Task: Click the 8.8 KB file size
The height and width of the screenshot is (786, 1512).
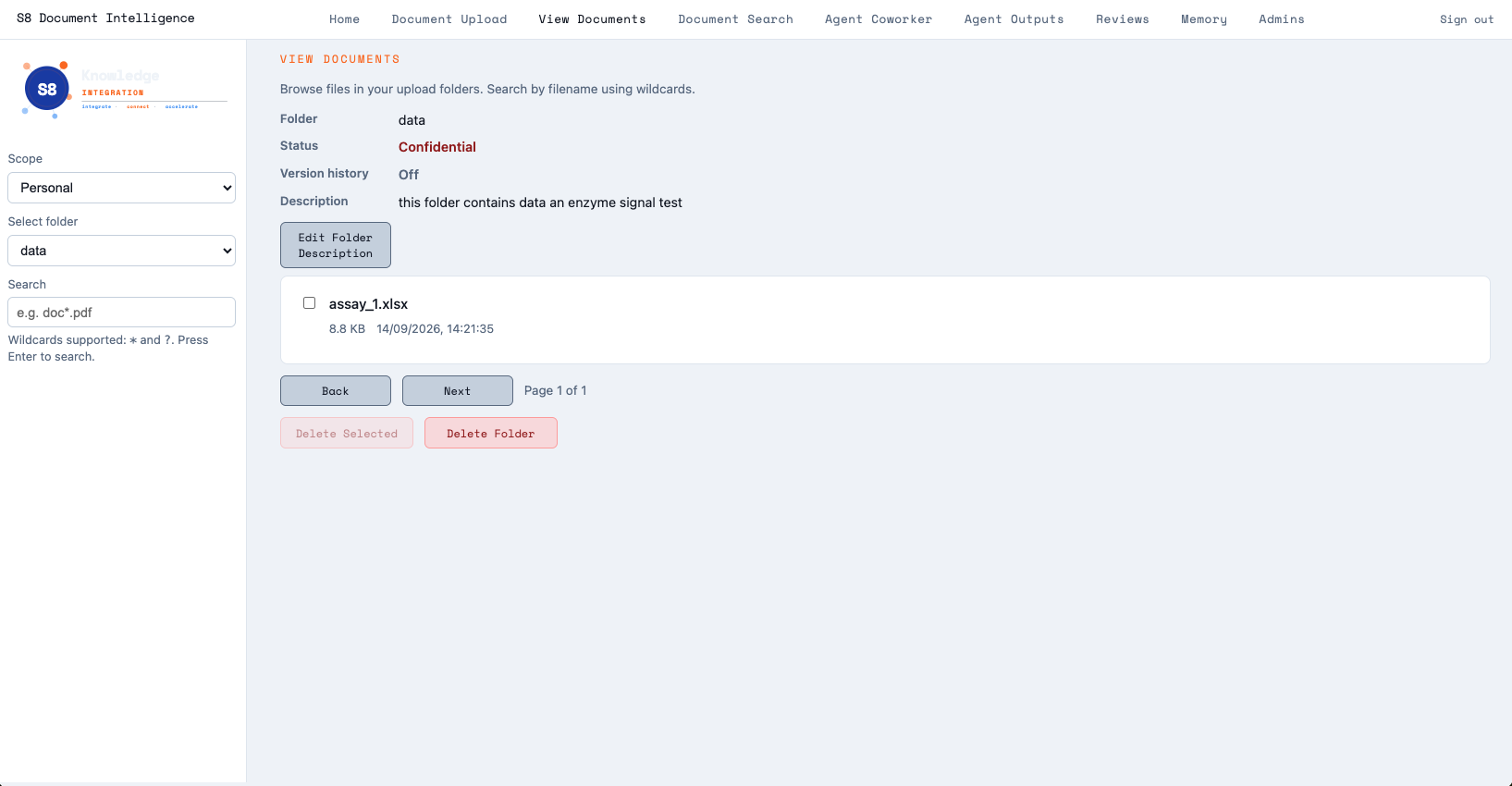Action: point(347,329)
